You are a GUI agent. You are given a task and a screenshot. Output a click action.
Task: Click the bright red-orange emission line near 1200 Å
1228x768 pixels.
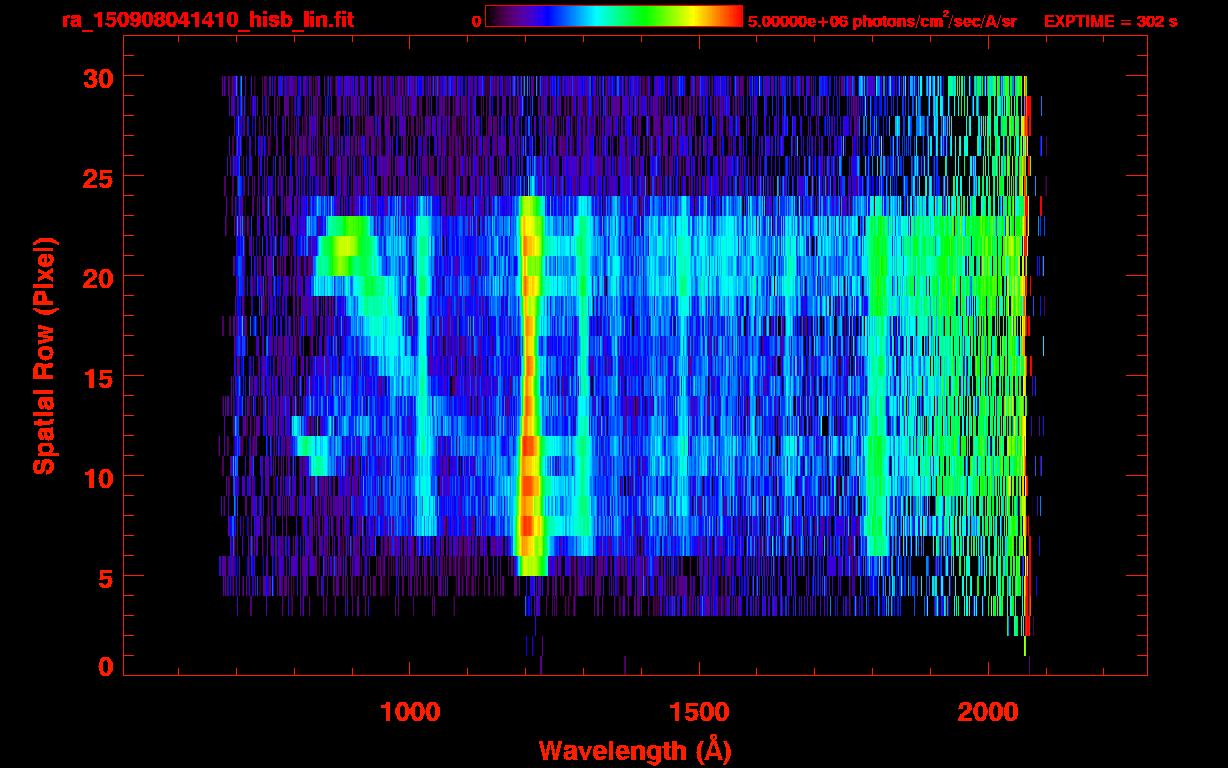(530, 385)
